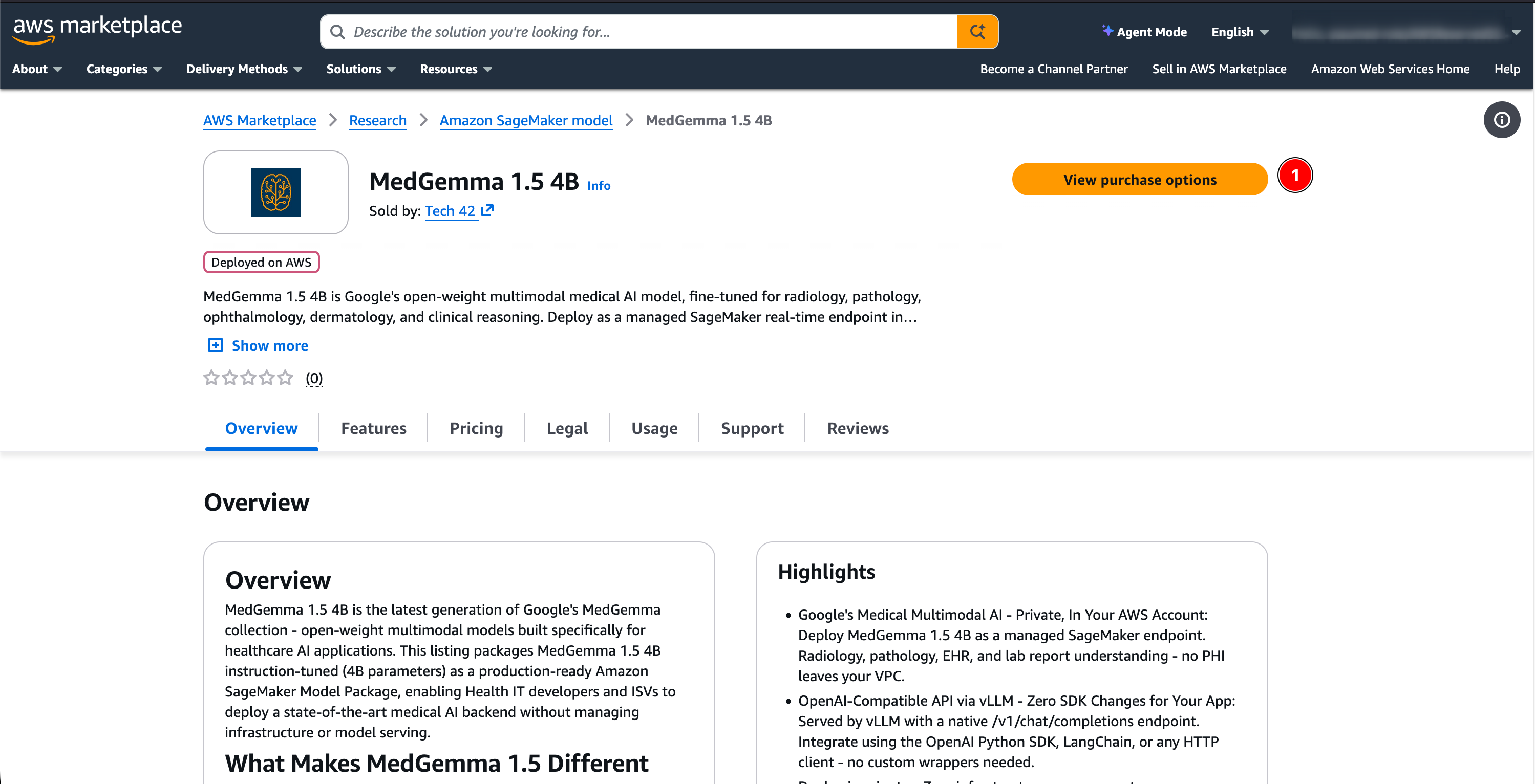Open the info circle help panel icon

(x=1501, y=120)
